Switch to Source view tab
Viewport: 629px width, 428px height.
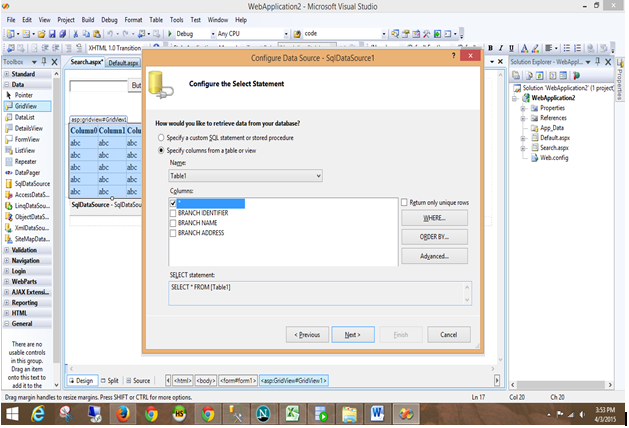point(138,381)
